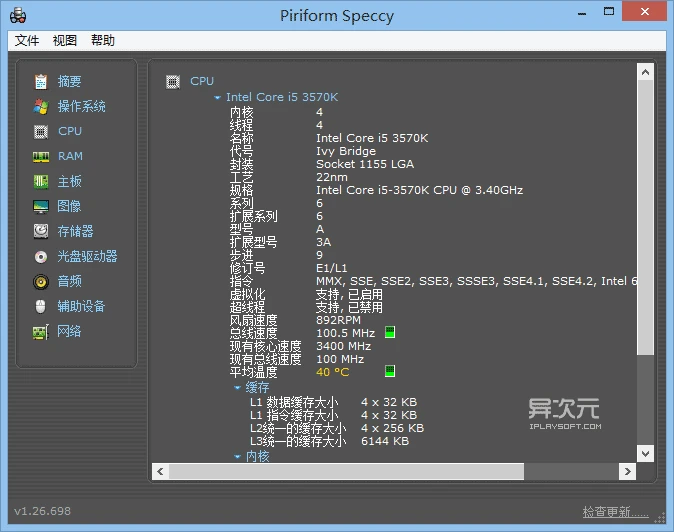Viewport: 674px width, 532px height.
Task: Click the L3统一的缓存大小 row
Action: coord(330,441)
